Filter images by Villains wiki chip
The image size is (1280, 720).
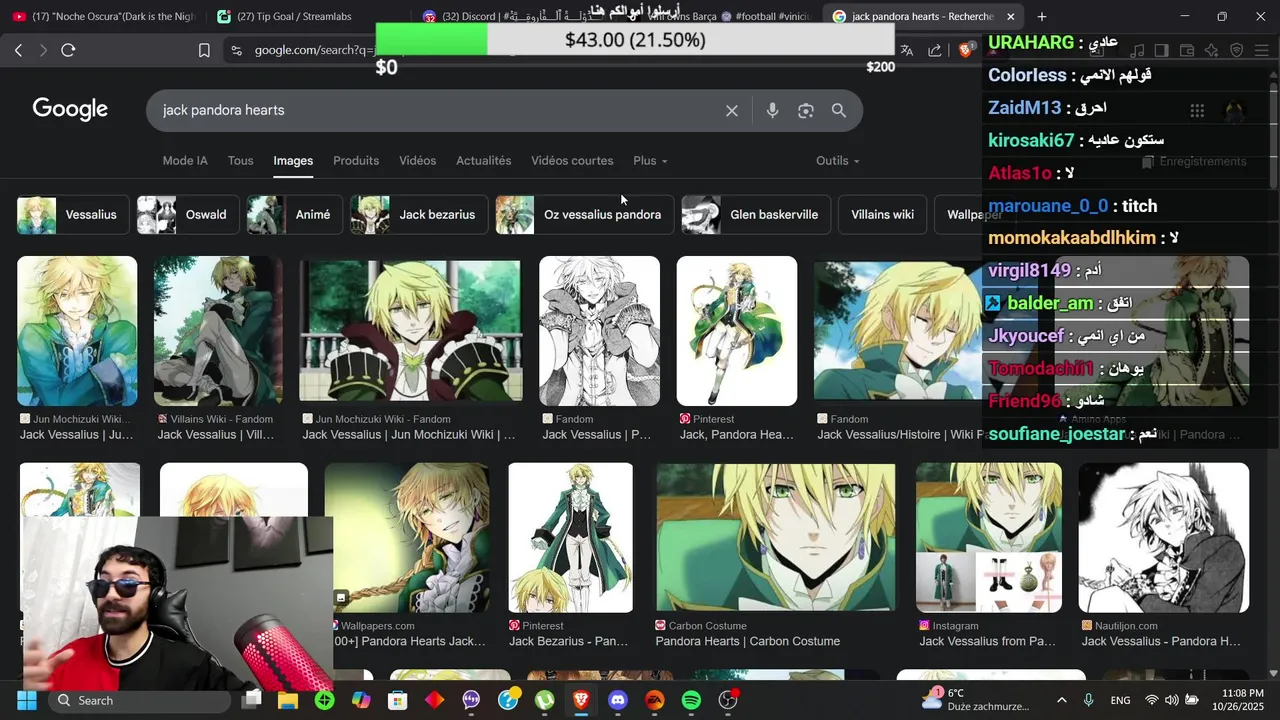(882, 215)
